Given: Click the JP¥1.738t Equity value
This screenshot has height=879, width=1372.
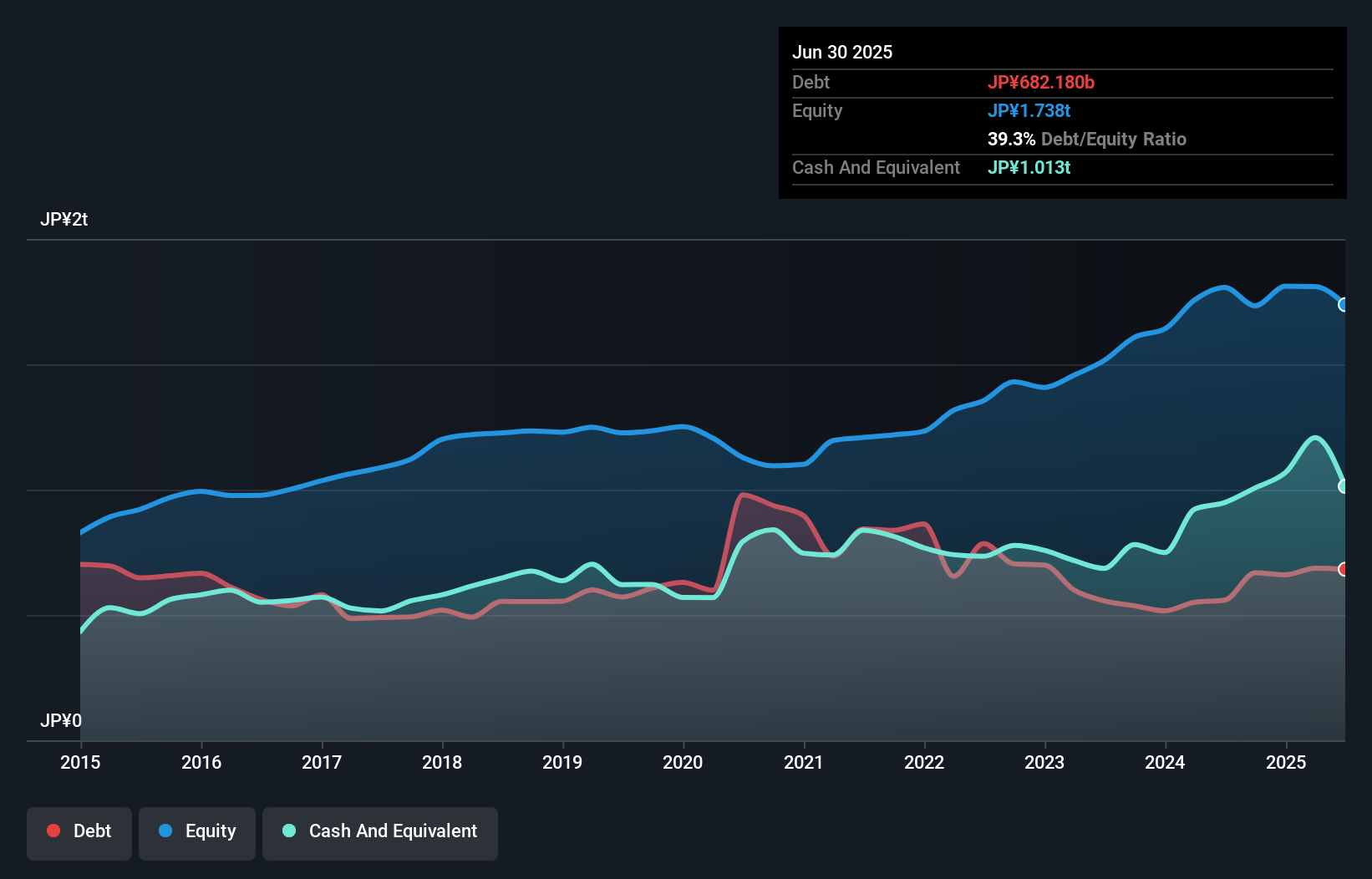Looking at the screenshot, I should click(1029, 110).
